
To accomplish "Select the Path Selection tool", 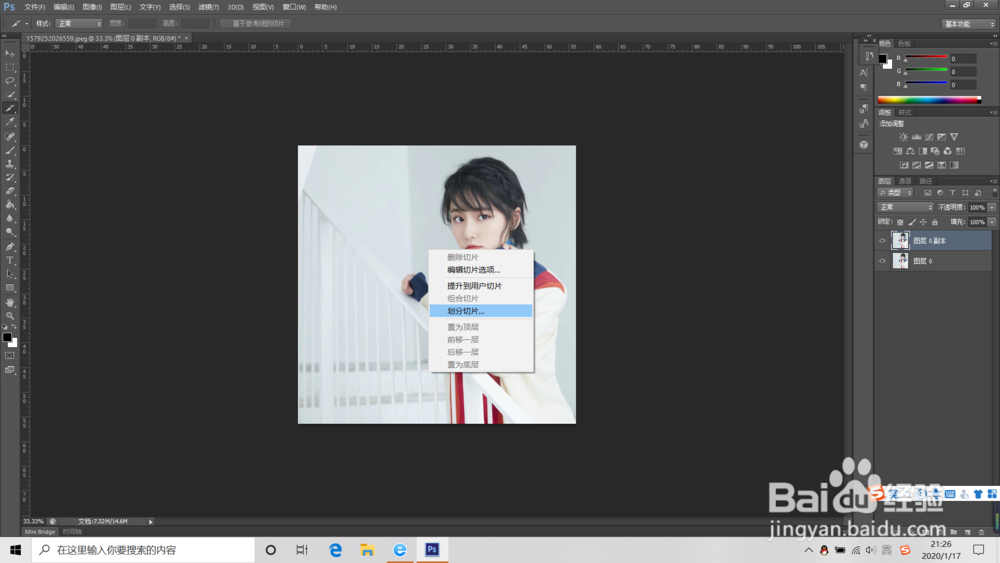I will click(10, 274).
